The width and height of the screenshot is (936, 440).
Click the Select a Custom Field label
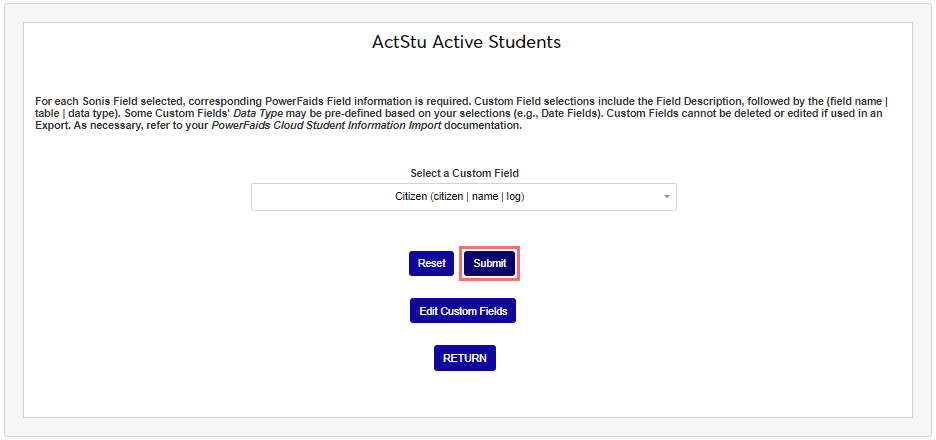point(464,173)
